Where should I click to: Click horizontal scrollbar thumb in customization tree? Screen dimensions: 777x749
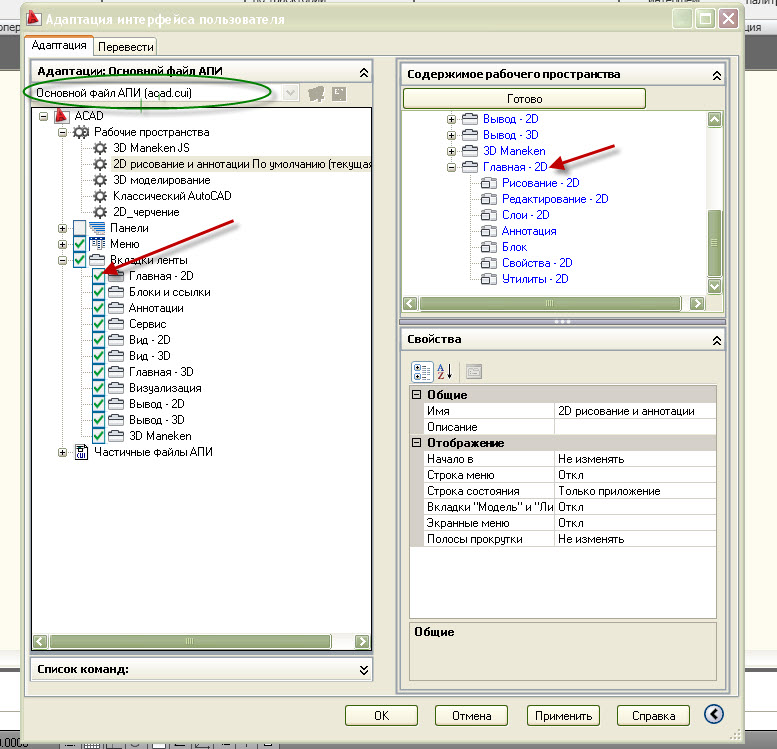tap(190, 641)
